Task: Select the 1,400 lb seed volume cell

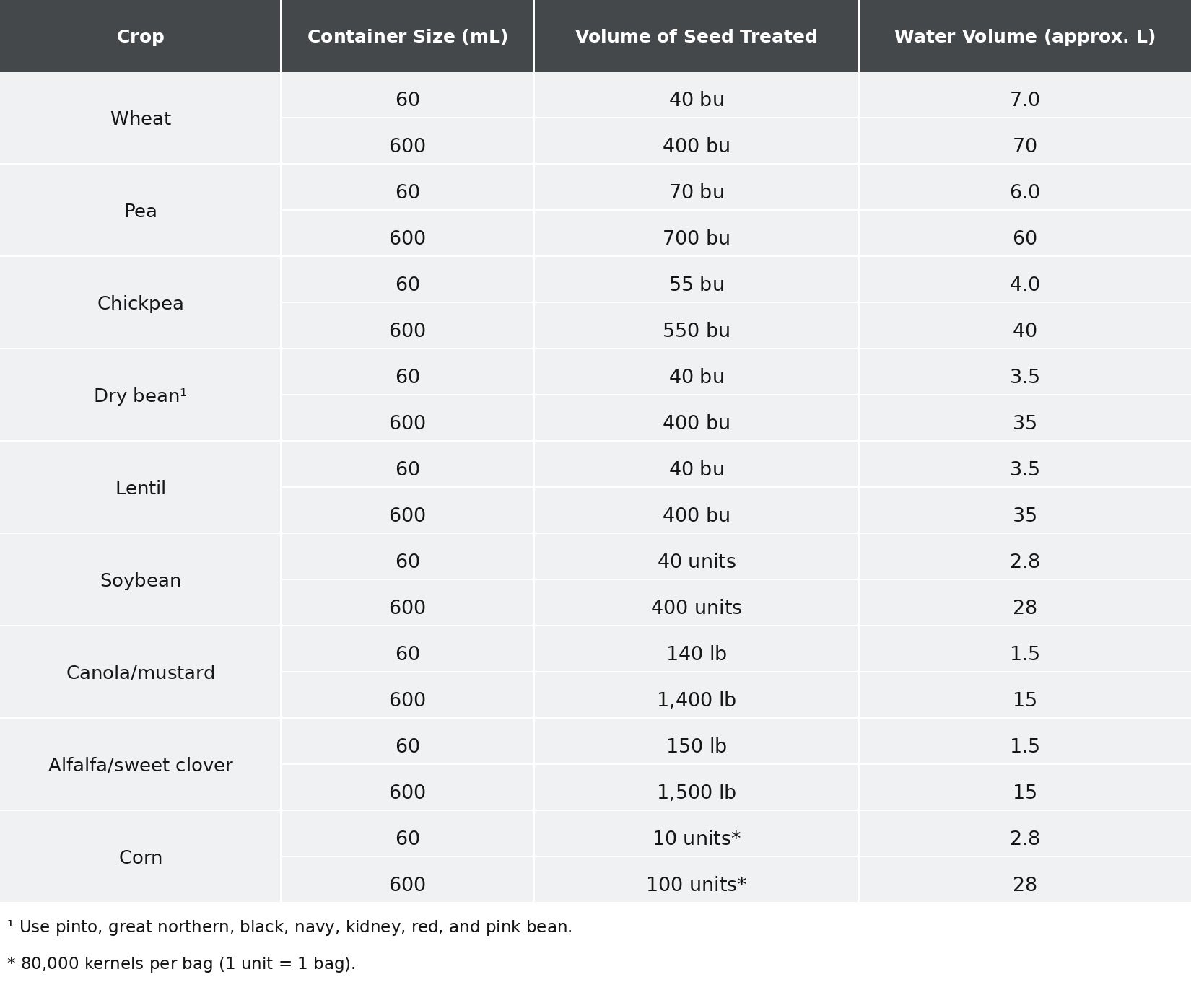Action: click(x=696, y=699)
